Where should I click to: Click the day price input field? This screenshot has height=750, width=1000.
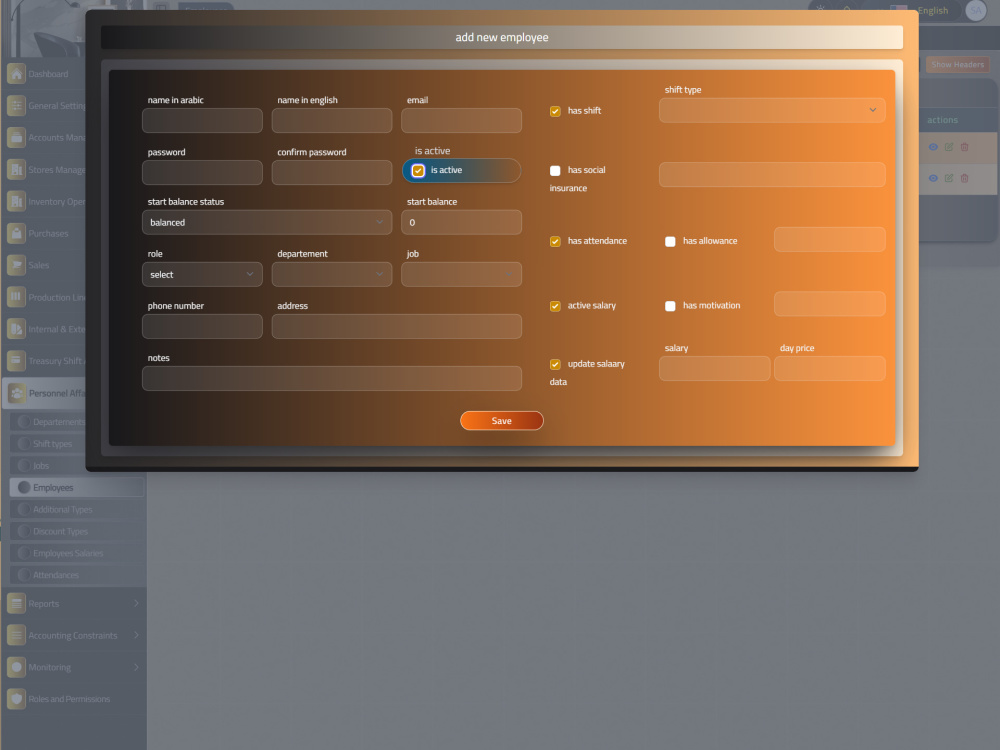830,369
